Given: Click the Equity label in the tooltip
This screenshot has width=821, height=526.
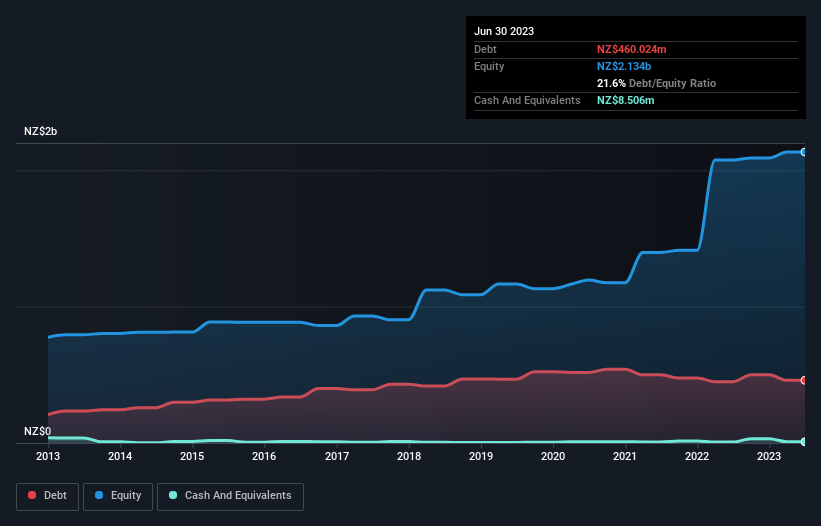Looking at the screenshot, I should tap(489, 66).
